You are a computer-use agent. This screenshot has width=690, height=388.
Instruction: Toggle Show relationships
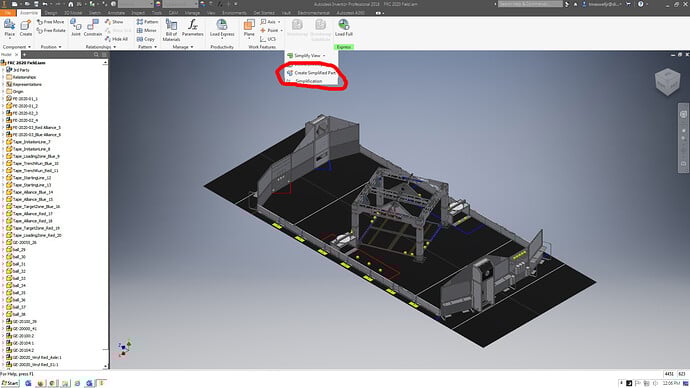click(x=114, y=22)
